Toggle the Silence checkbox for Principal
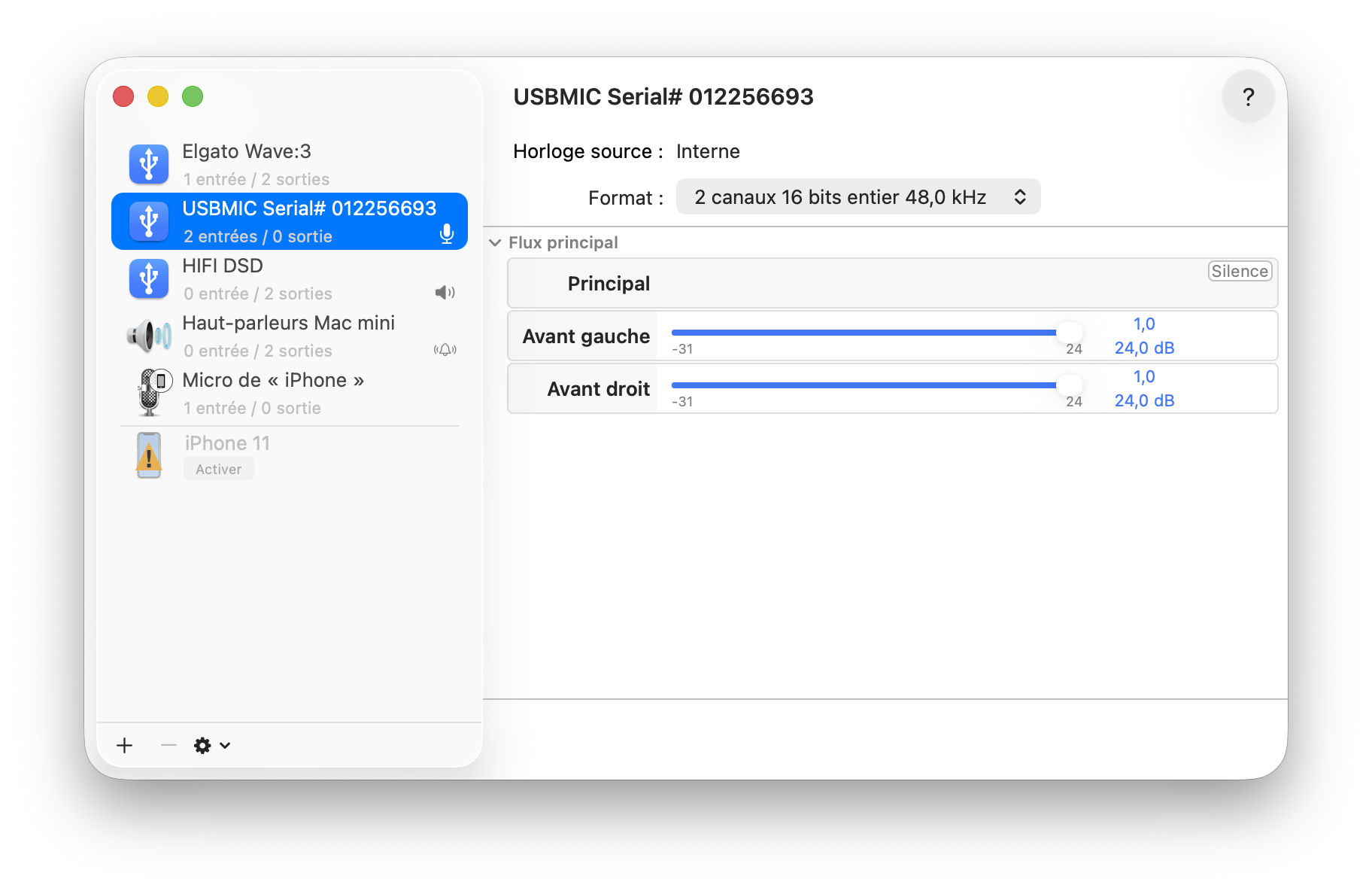This screenshot has height=891, width=1372. coord(1239,272)
